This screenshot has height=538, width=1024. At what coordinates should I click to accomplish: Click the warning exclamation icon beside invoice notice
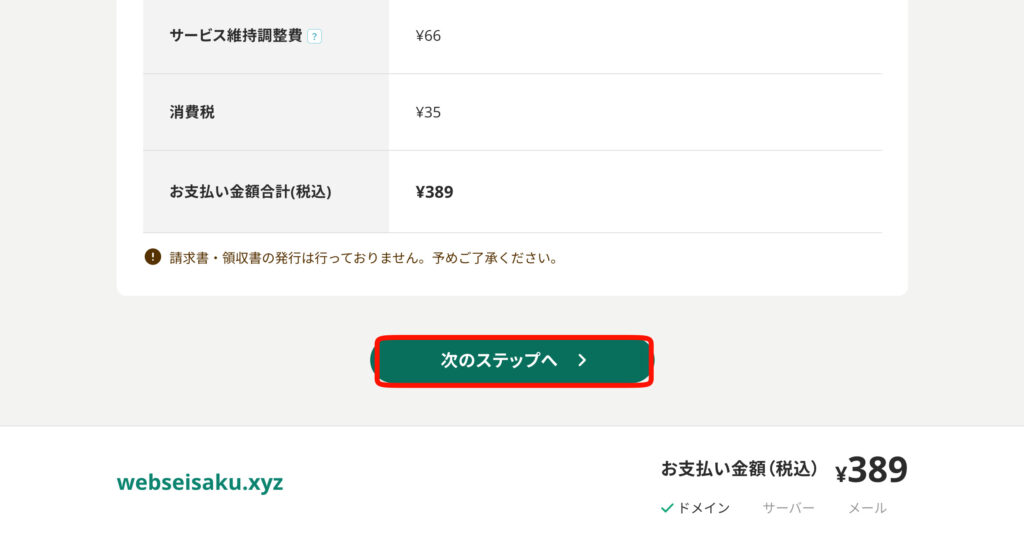click(153, 257)
